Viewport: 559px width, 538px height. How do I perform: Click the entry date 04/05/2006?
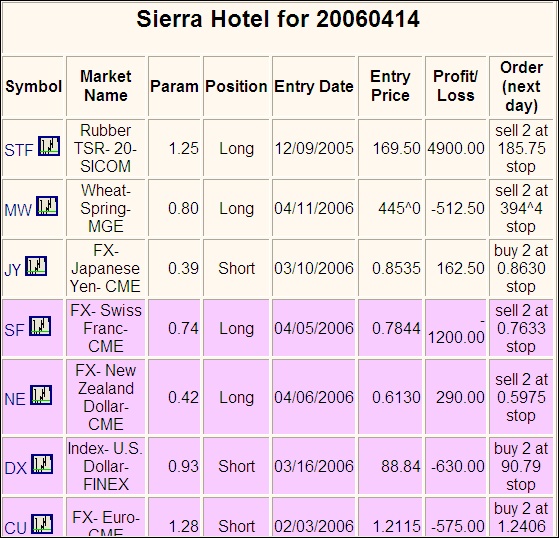click(314, 328)
